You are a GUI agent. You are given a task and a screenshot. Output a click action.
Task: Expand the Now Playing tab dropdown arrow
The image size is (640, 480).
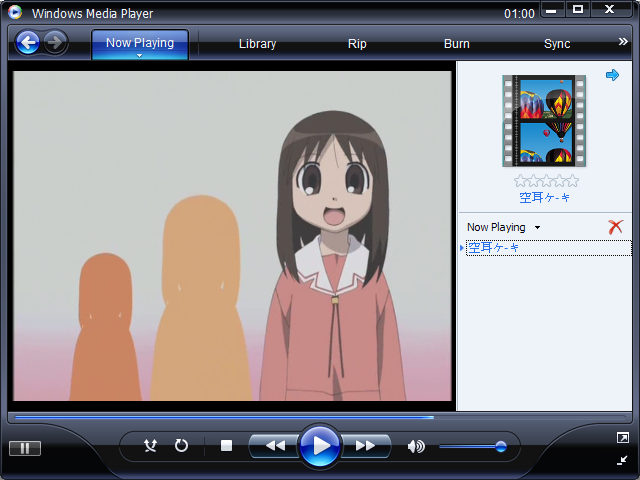(140, 56)
